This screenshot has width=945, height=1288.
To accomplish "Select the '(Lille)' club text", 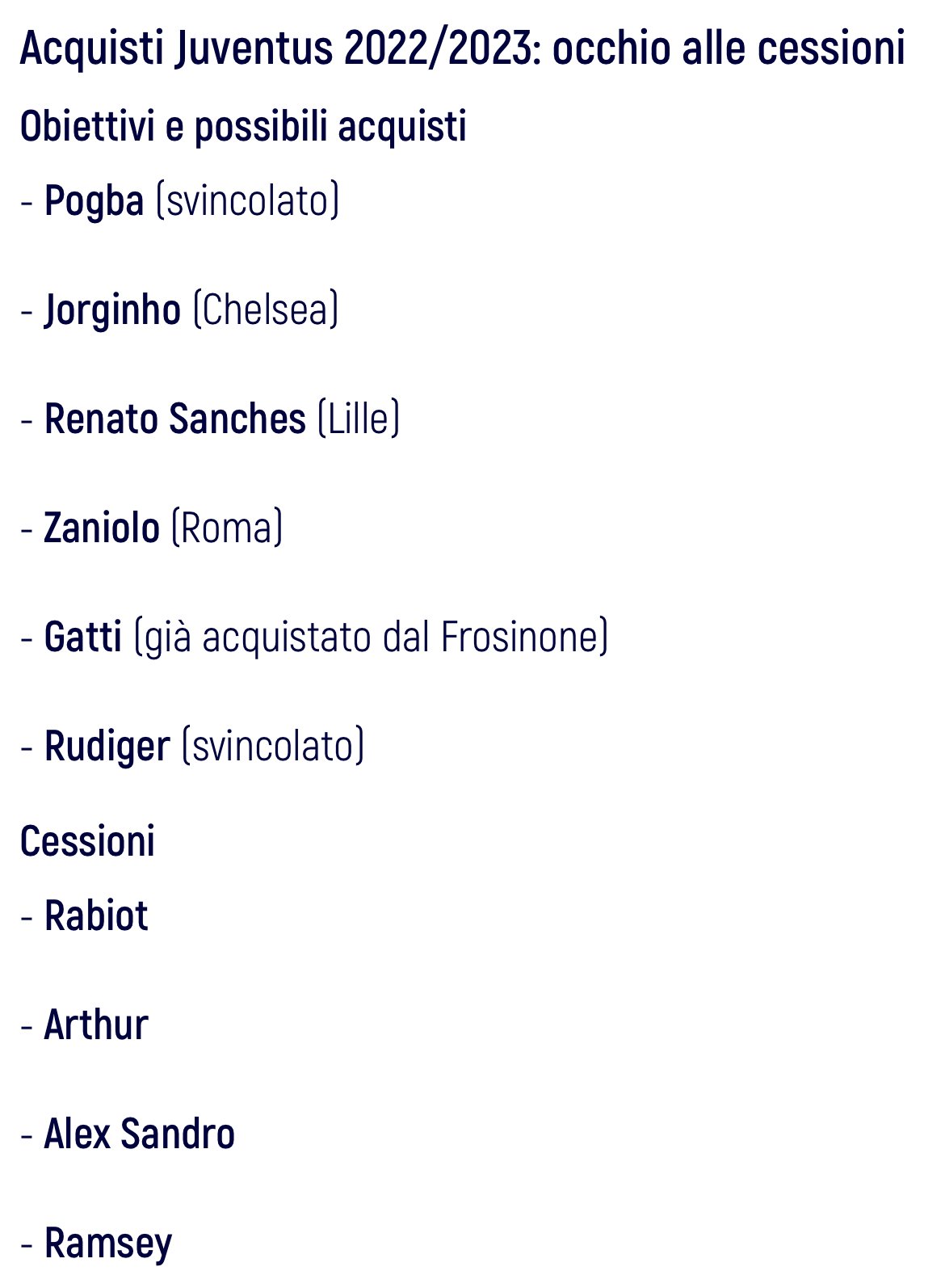I will 359,419.
